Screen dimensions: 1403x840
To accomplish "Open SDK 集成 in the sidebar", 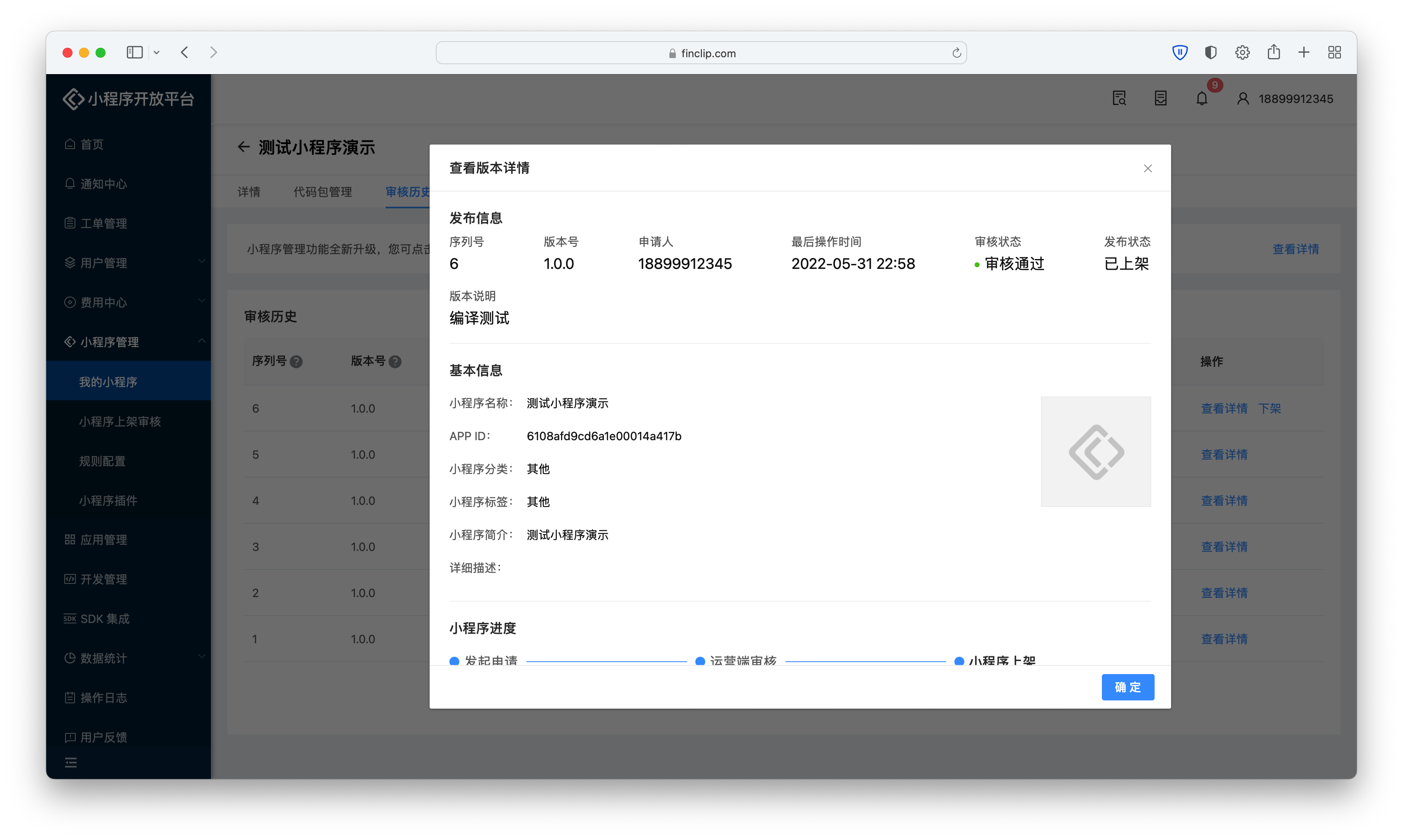I will tap(128, 619).
